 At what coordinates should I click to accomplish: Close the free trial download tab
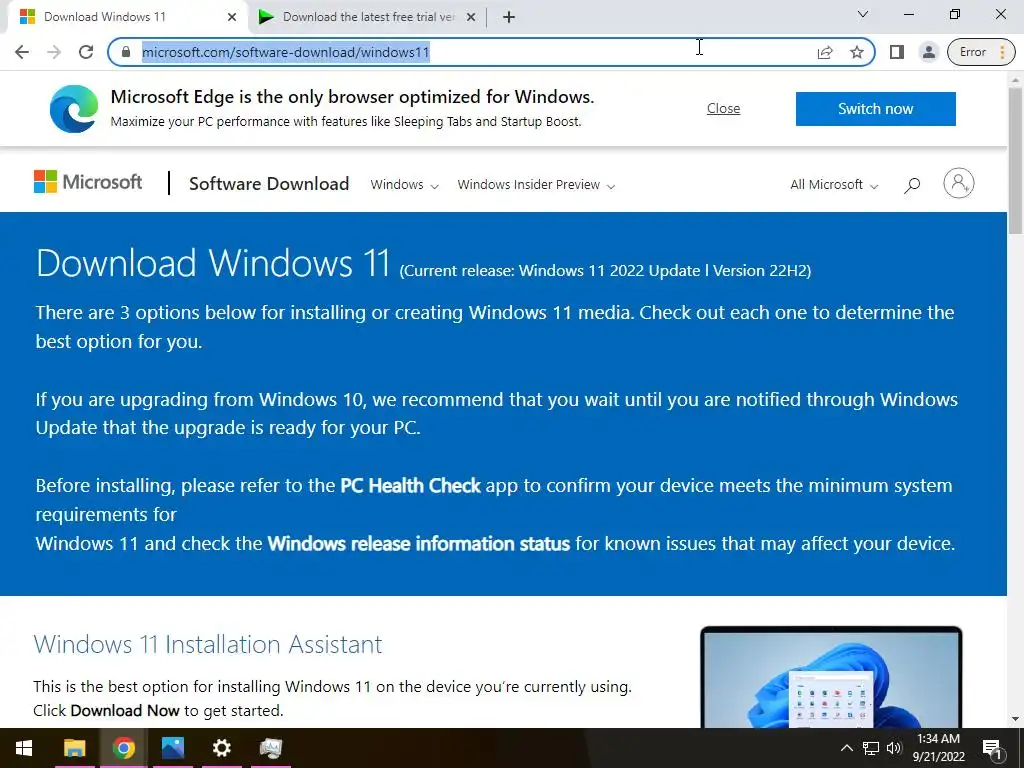(x=470, y=18)
